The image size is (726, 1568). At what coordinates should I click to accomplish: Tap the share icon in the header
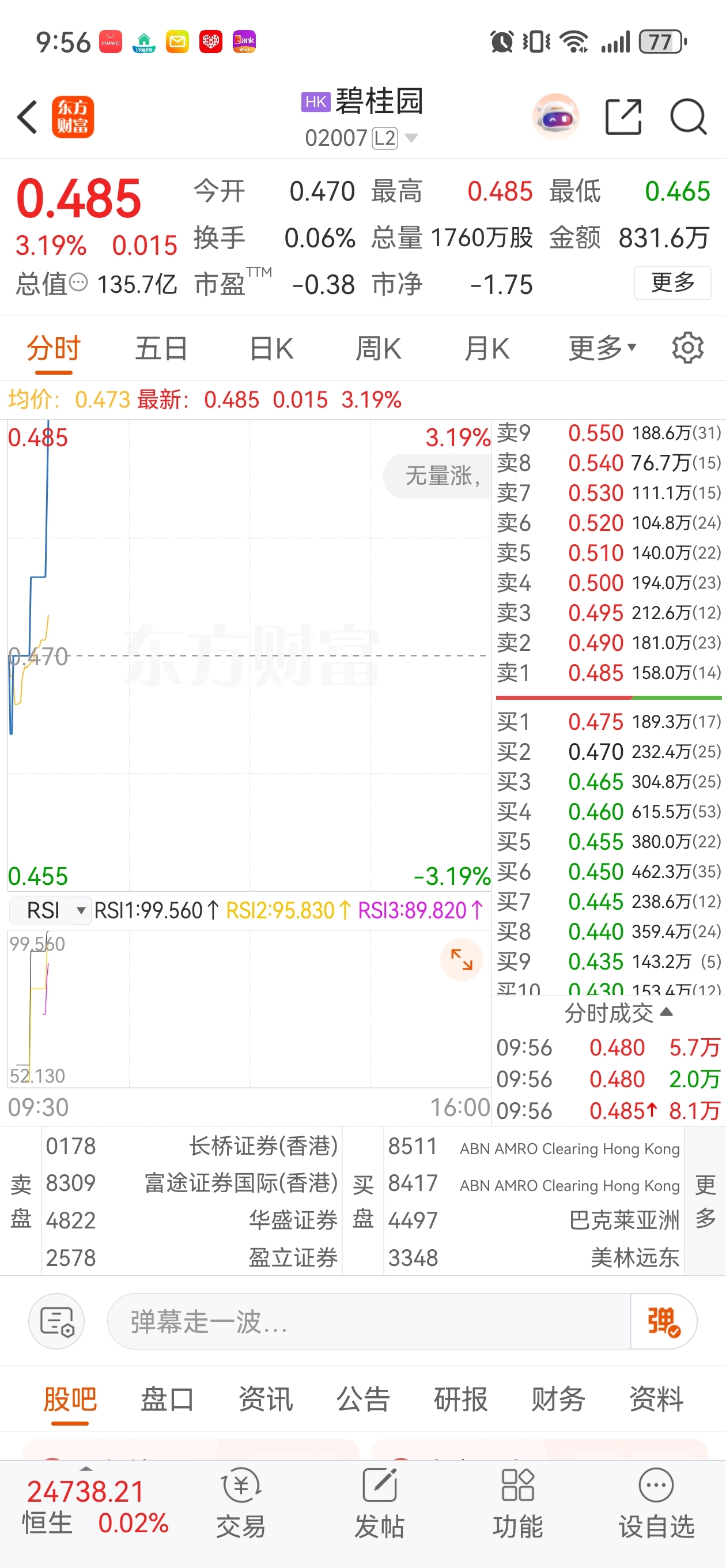pos(623,116)
